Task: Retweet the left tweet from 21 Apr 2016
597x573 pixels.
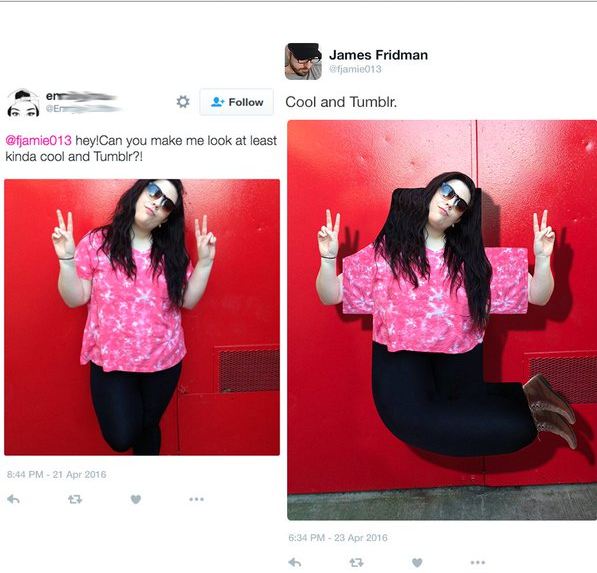Action: click(75, 499)
